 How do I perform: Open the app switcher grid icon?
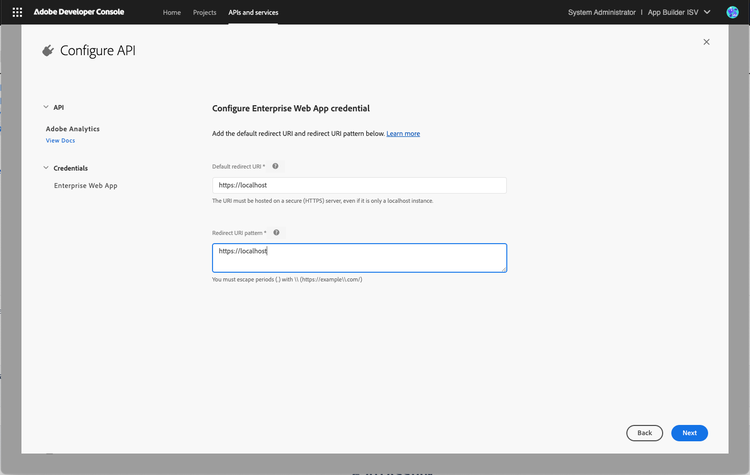pyautogui.click(x=17, y=12)
